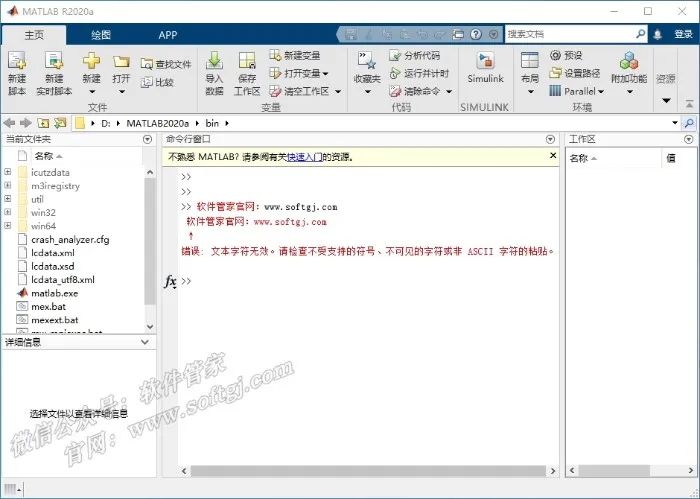Image resolution: width=700 pixels, height=499 pixels.
Task: Click New Script (新建脚本) icon
Action: click(17, 61)
